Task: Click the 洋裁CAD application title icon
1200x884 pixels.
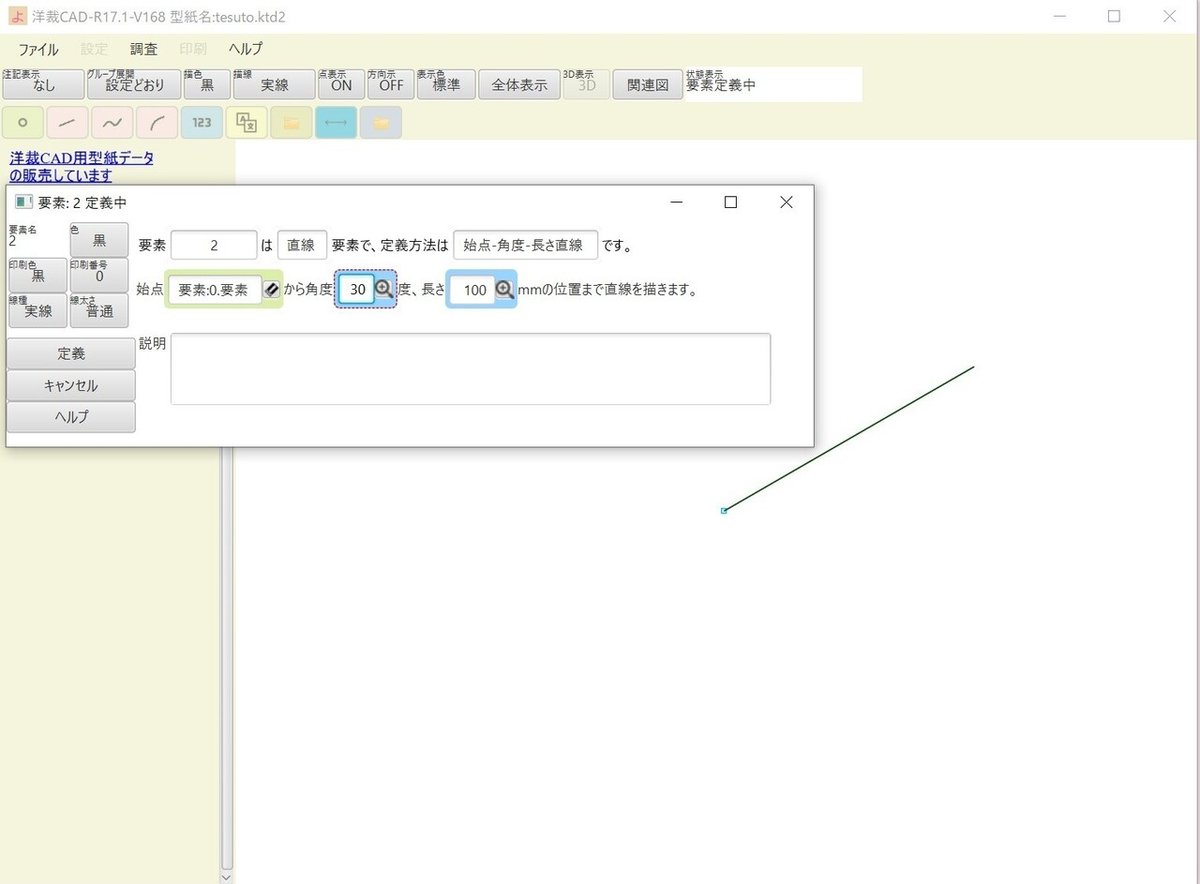Action: click(x=17, y=16)
